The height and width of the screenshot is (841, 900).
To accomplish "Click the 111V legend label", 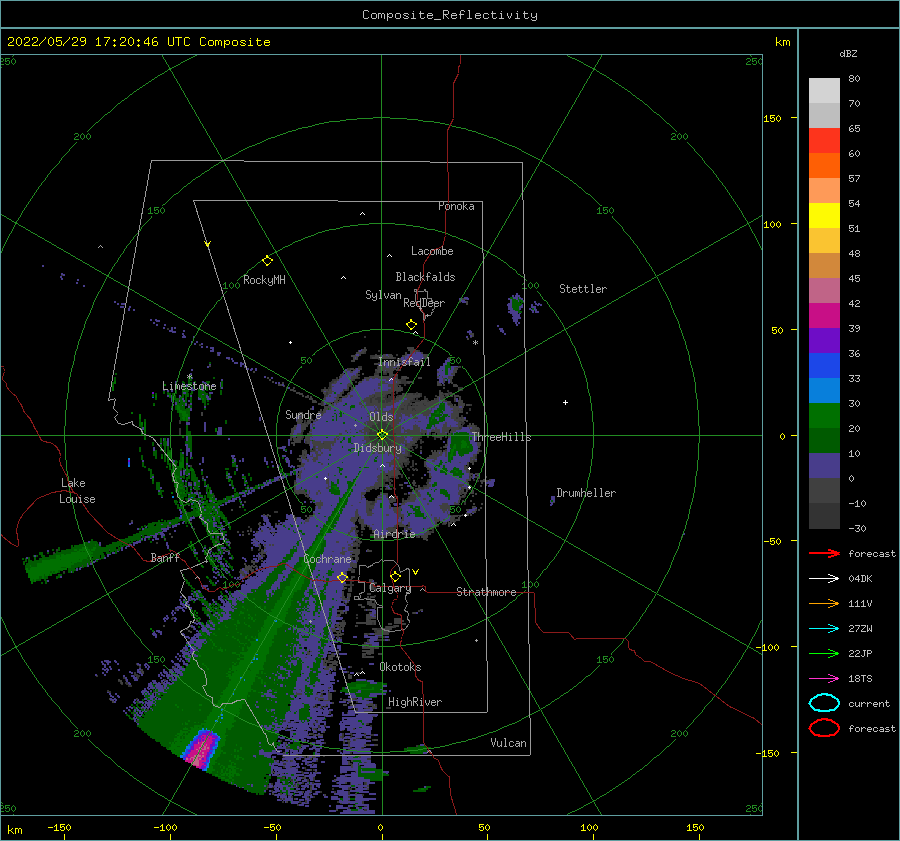I will coord(860,603).
